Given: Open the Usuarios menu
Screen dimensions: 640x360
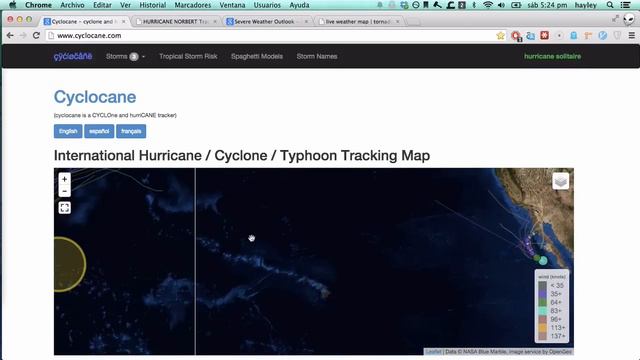Looking at the screenshot, I should pos(267,5).
